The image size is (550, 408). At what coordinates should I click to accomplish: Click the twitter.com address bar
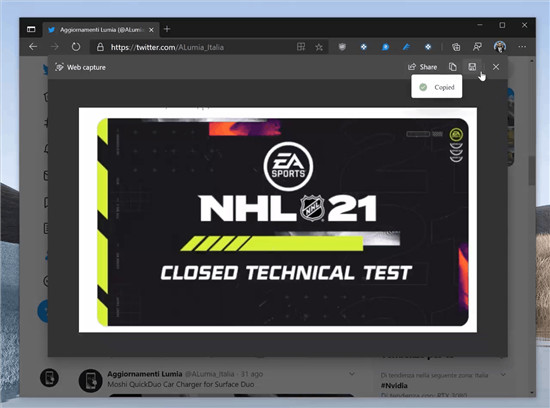pos(197,47)
